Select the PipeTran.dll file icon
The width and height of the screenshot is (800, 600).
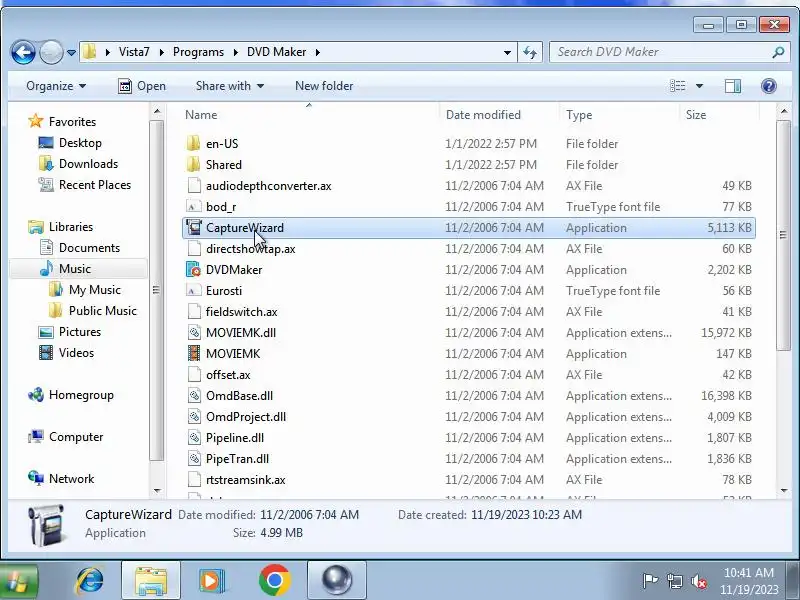coord(194,458)
